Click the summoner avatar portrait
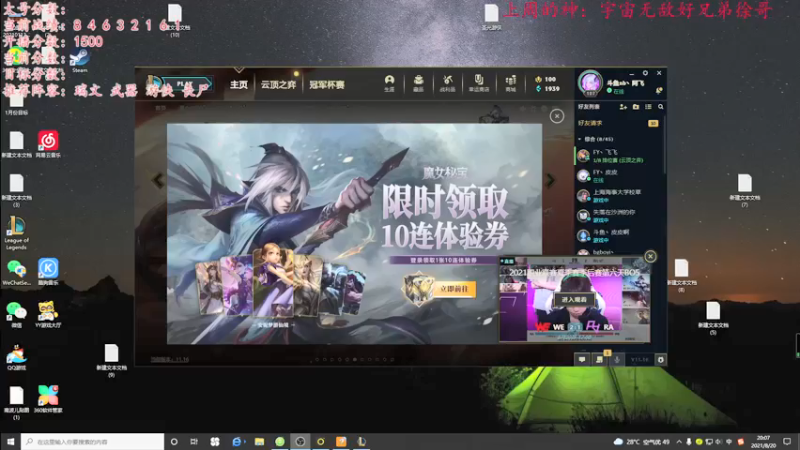 (590, 83)
